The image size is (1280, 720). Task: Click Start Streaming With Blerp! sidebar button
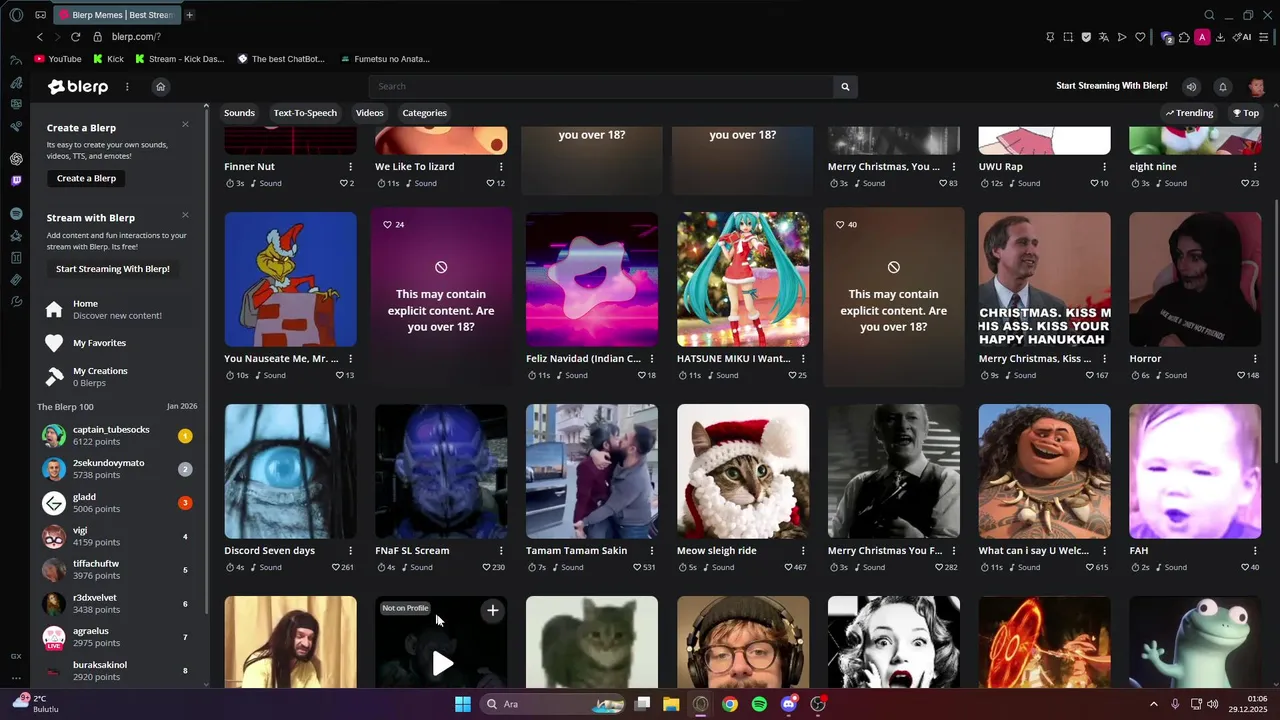click(x=113, y=269)
